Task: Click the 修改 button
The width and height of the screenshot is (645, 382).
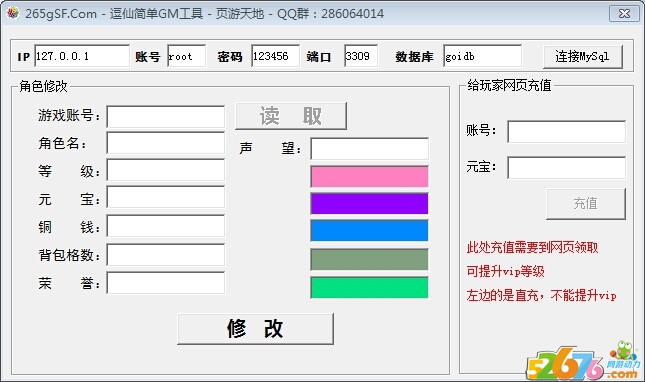Action: point(255,329)
